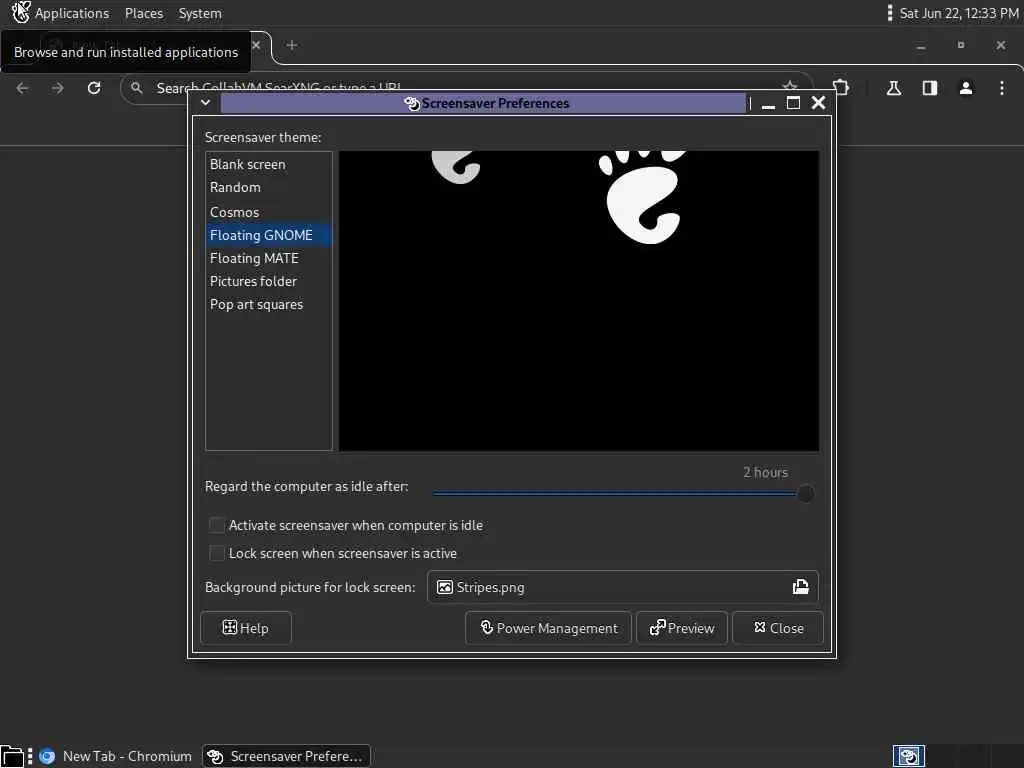
Task: Click the file browse icon in picture chooser
Action: (x=801, y=587)
